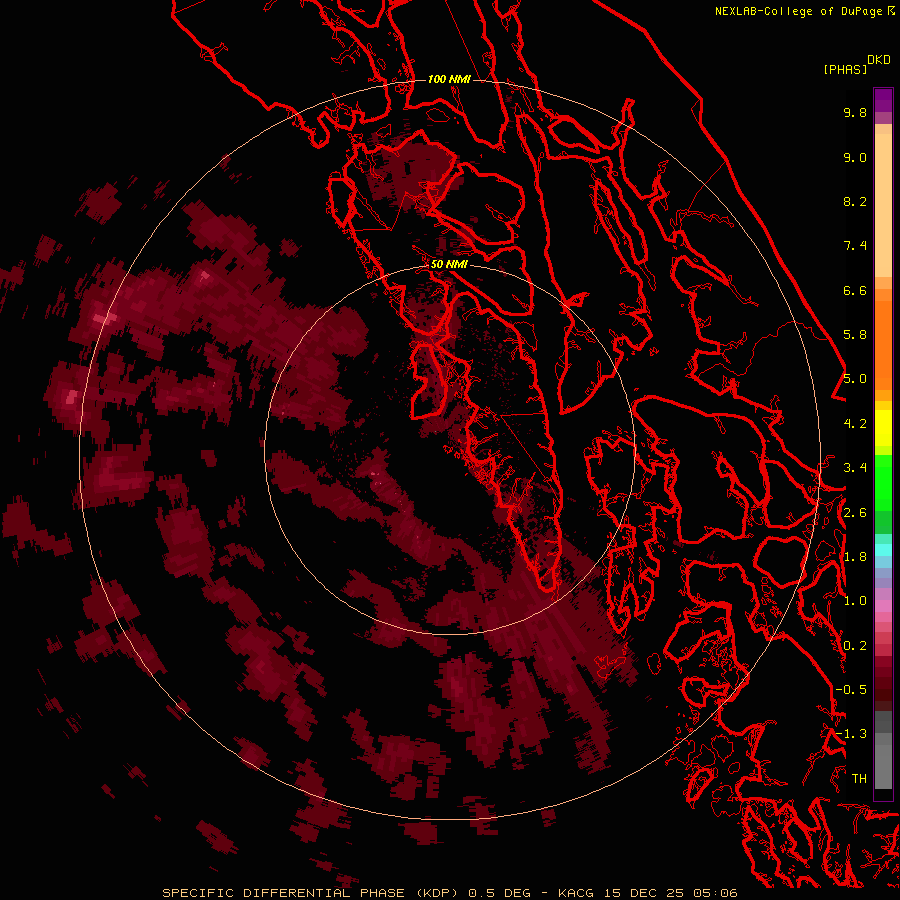Click the 50 NMI range ring label
Viewport: 900px width, 900px height.
tap(449, 264)
